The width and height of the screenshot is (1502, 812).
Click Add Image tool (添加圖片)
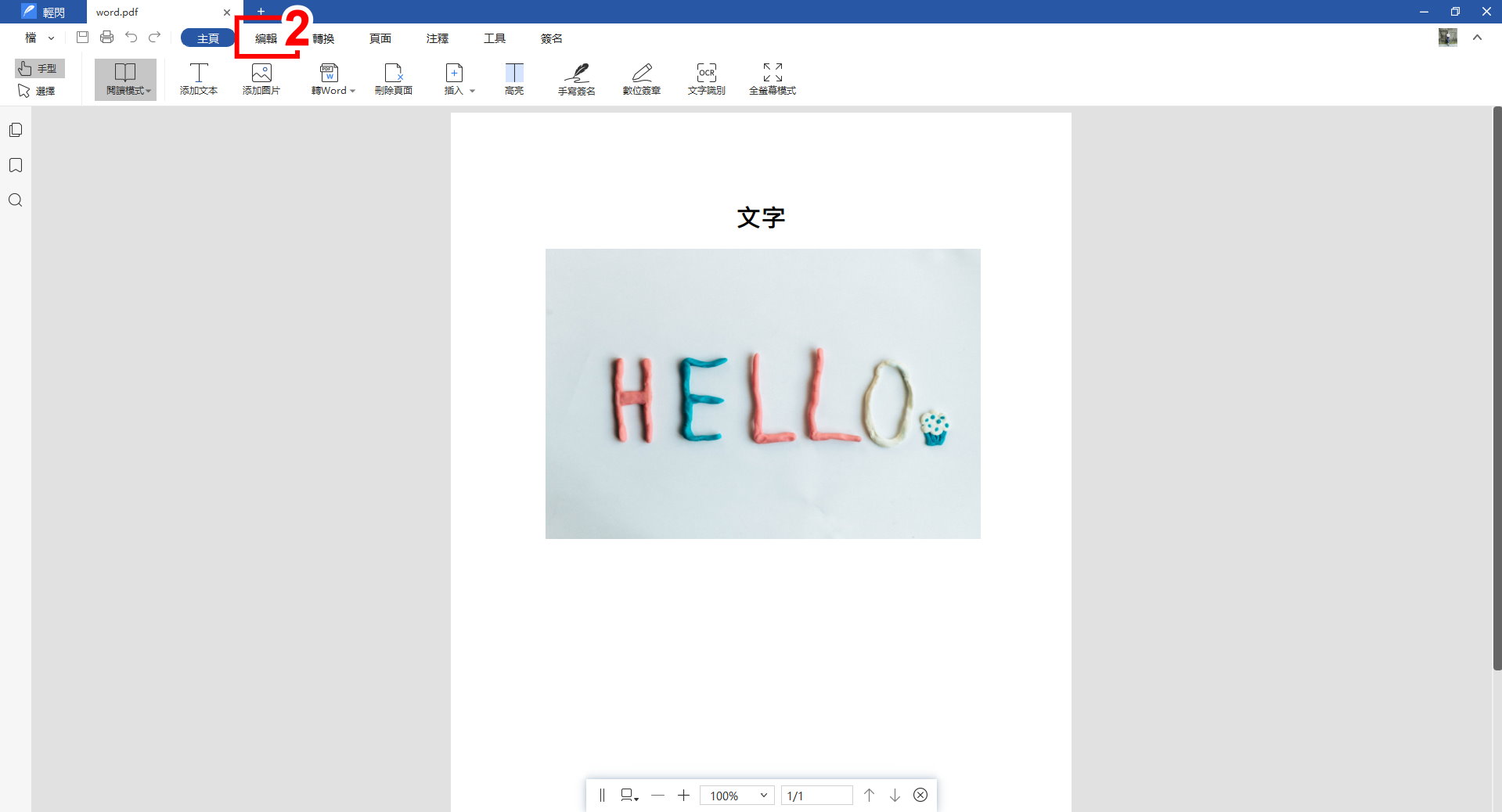[x=261, y=80]
